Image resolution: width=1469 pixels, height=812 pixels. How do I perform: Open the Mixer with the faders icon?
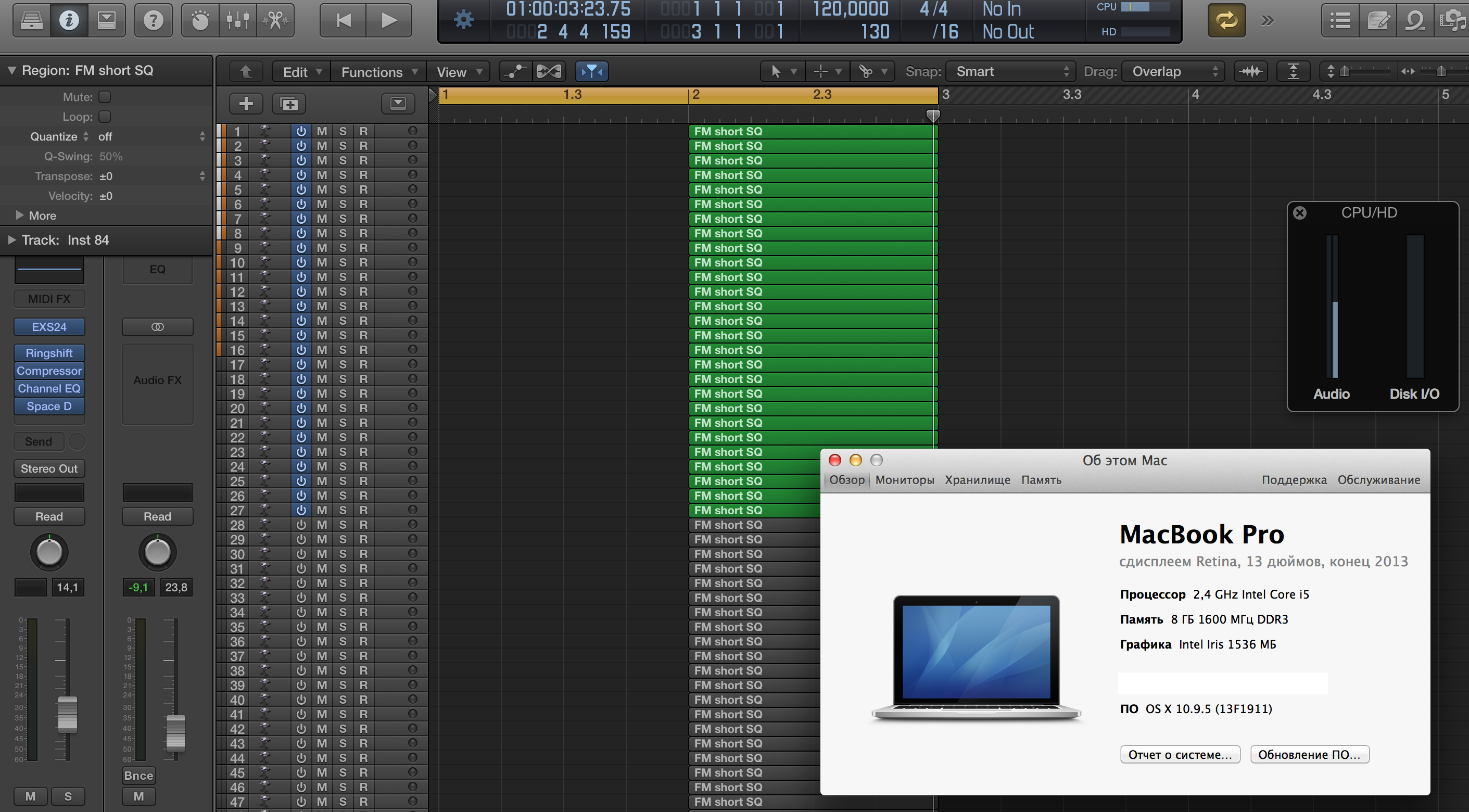point(237,20)
